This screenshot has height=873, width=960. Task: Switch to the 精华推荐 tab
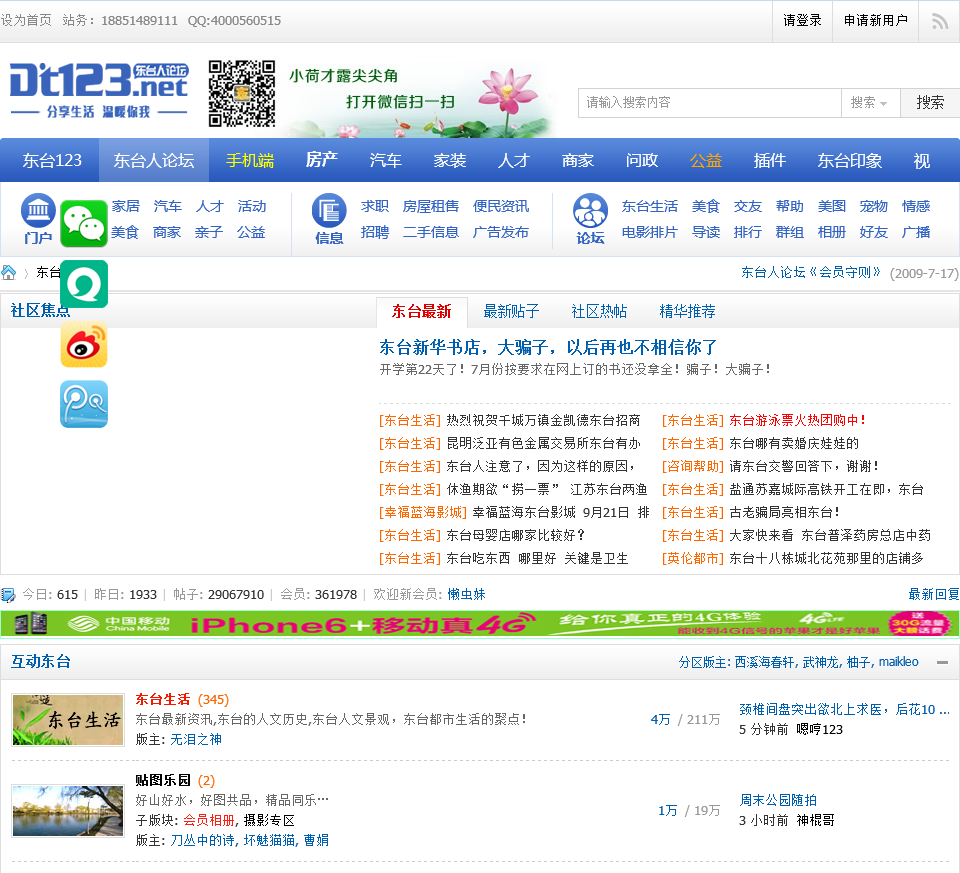(x=688, y=312)
